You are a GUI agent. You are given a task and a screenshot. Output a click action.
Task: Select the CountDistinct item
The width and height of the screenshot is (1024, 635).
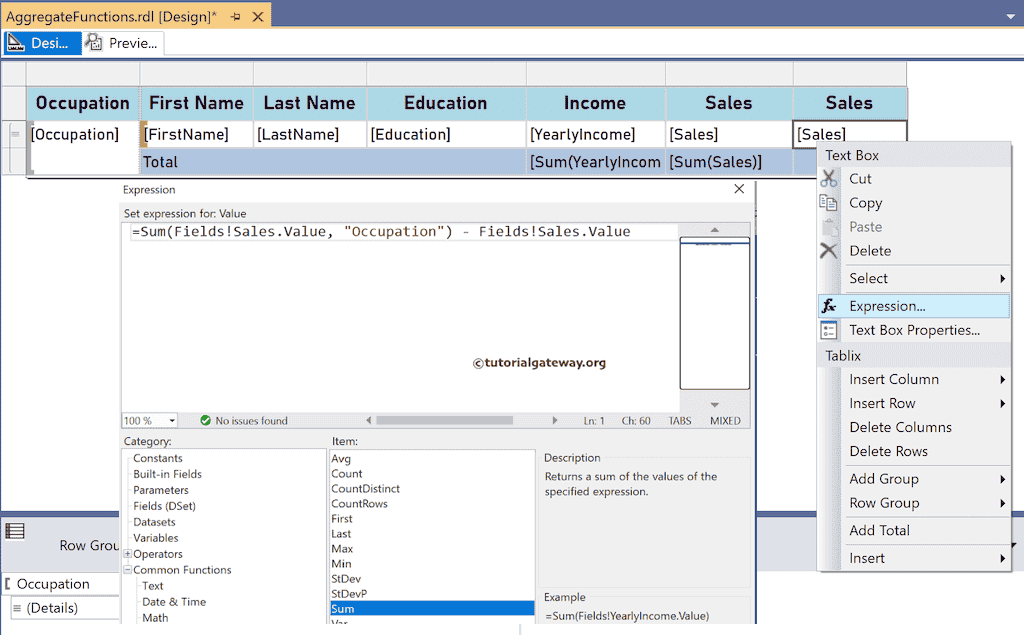(x=365, y=489)
